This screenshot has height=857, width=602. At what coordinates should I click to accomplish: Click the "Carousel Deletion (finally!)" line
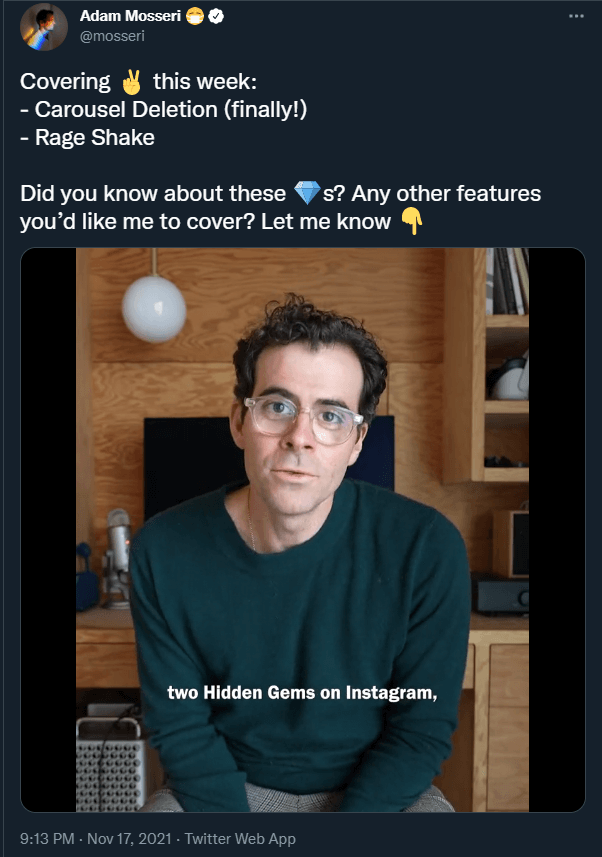coord(163,110)
